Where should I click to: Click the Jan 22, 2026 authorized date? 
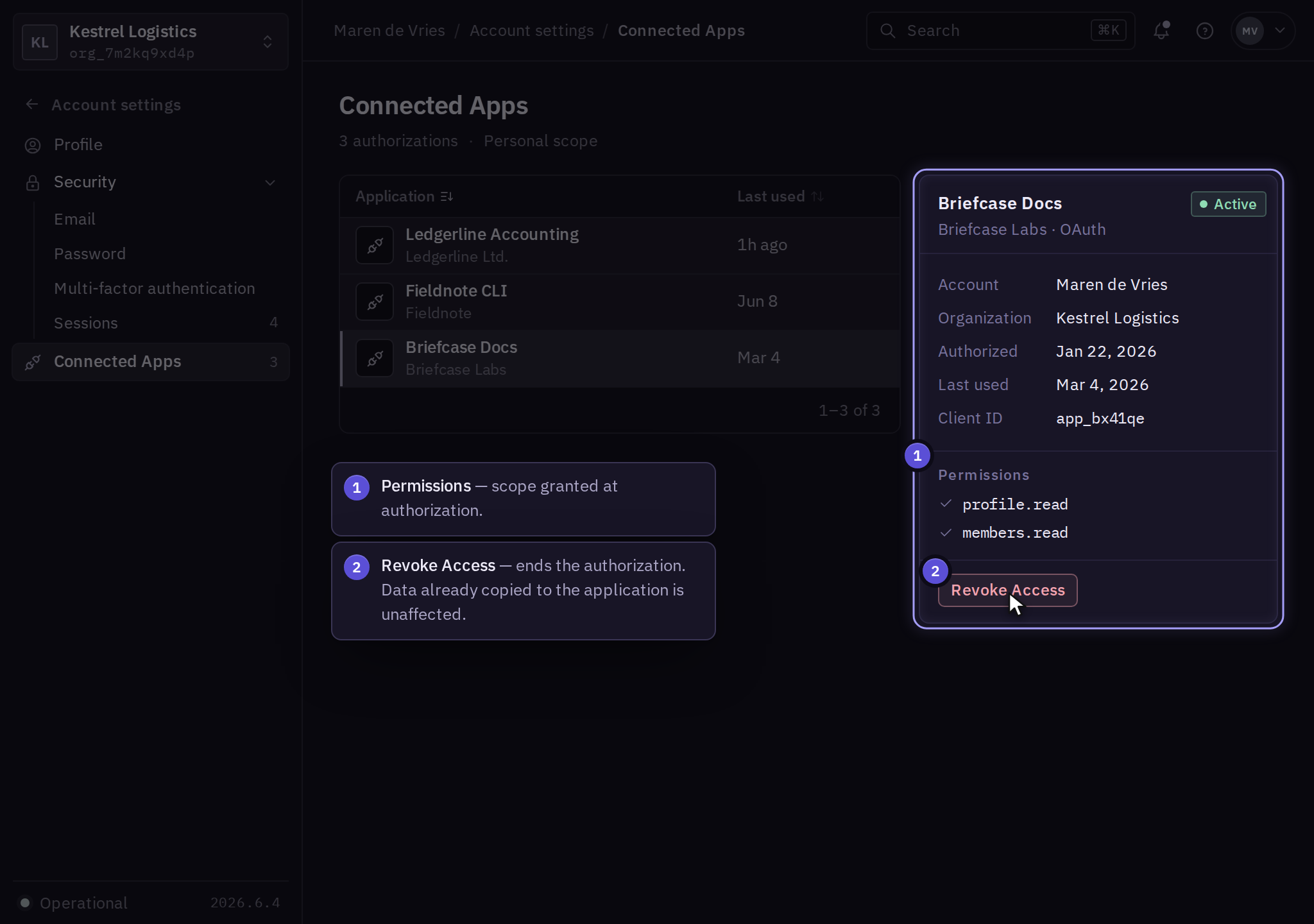1106,352
